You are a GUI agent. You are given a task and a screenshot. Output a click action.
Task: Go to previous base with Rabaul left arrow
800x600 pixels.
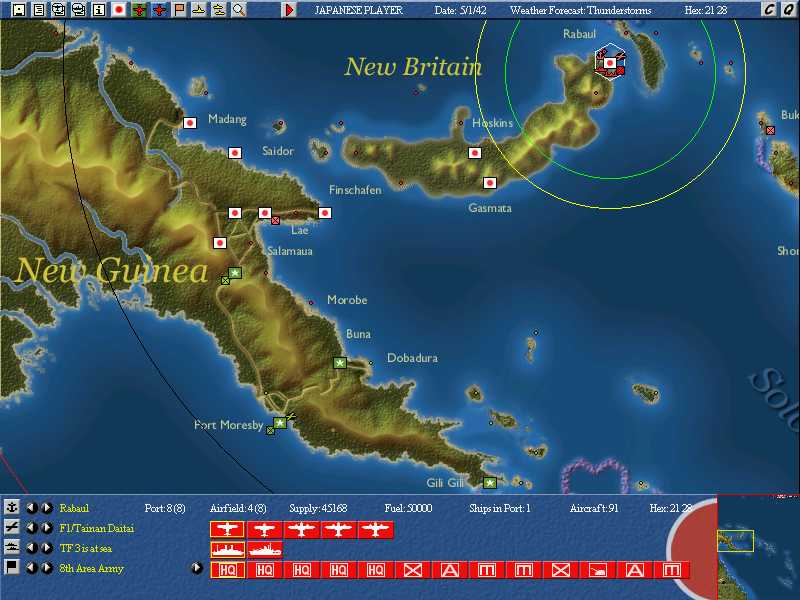pyautogui.click(x=32, y=508)
